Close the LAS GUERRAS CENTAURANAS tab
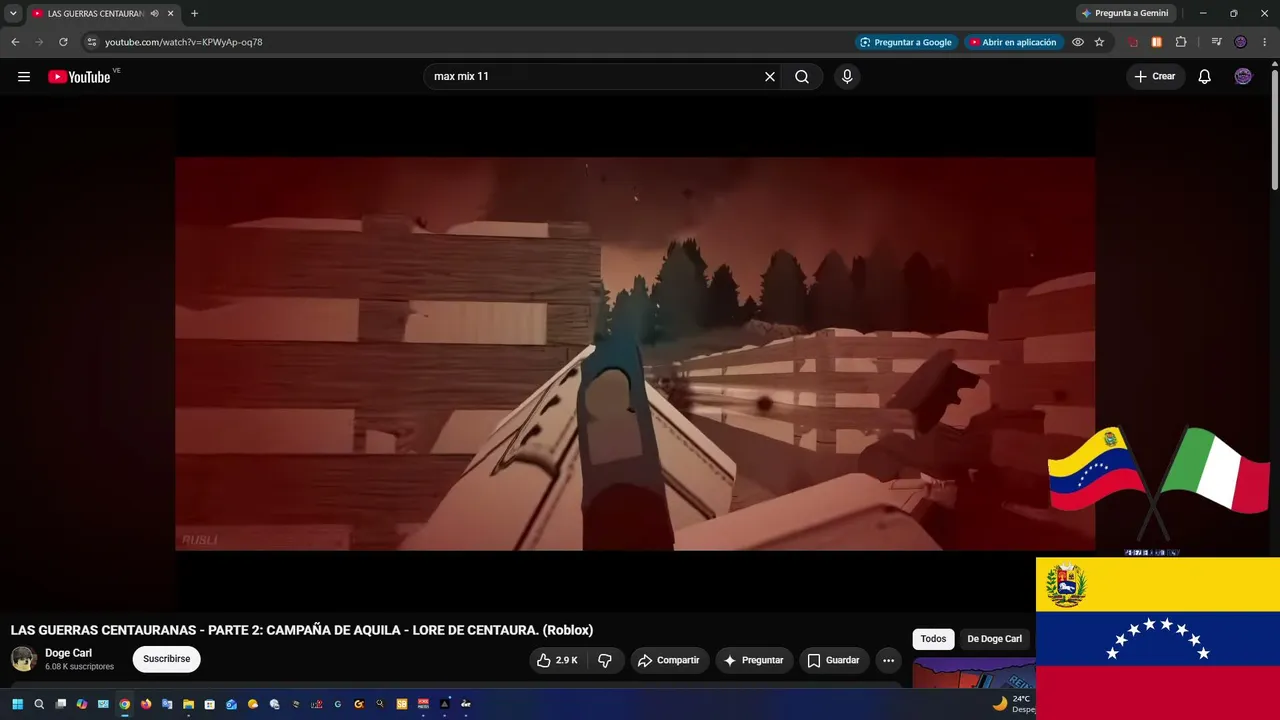 coord(171,13)
